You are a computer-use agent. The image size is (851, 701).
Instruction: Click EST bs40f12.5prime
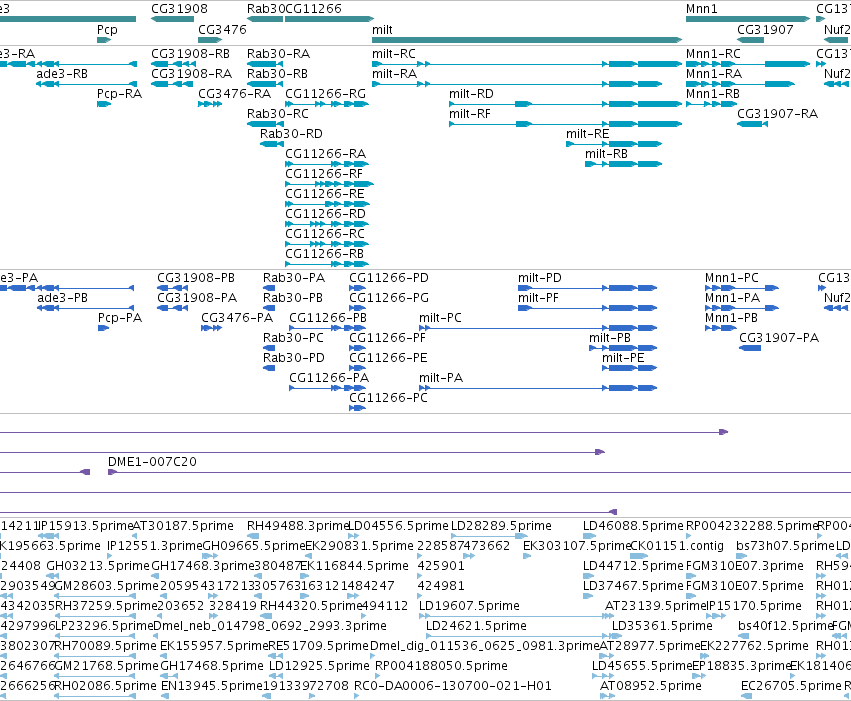point(785,626)
